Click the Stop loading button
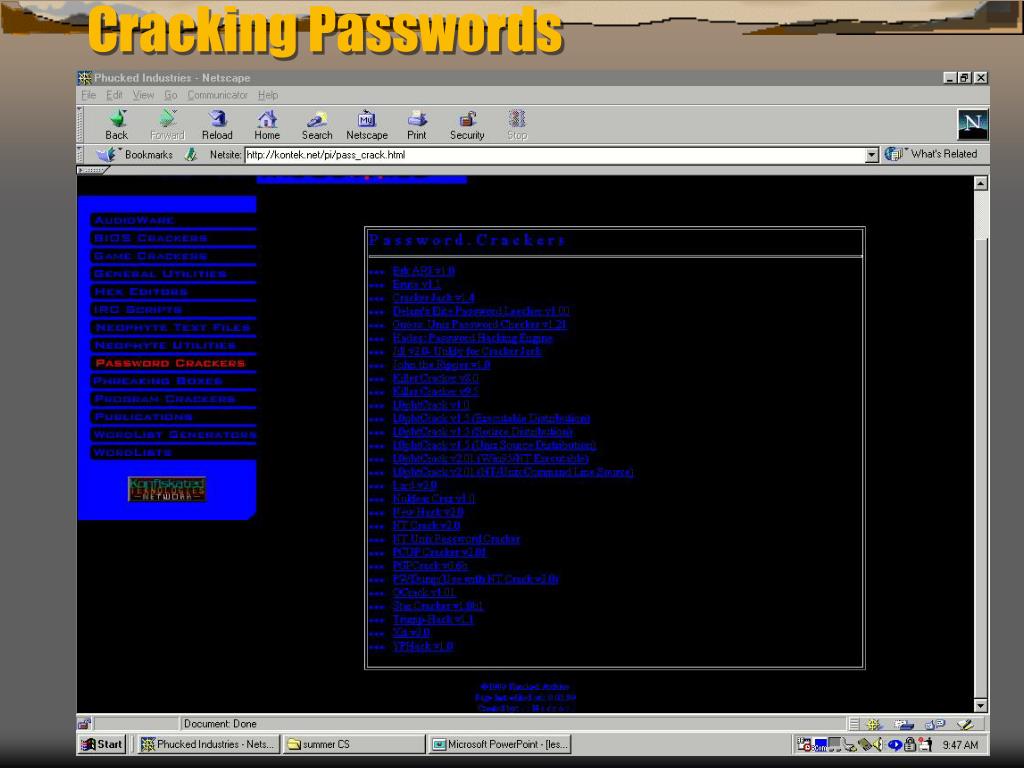Image resolution: width=1024 pixels, height=768 pixels. 517,125
